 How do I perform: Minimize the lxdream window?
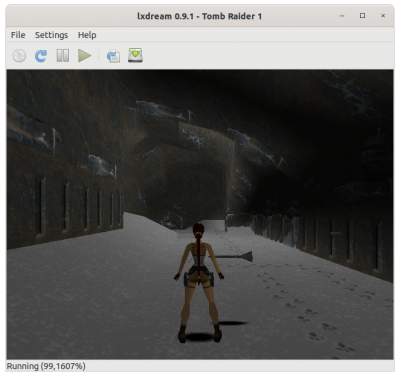click(x=342, y=16)
